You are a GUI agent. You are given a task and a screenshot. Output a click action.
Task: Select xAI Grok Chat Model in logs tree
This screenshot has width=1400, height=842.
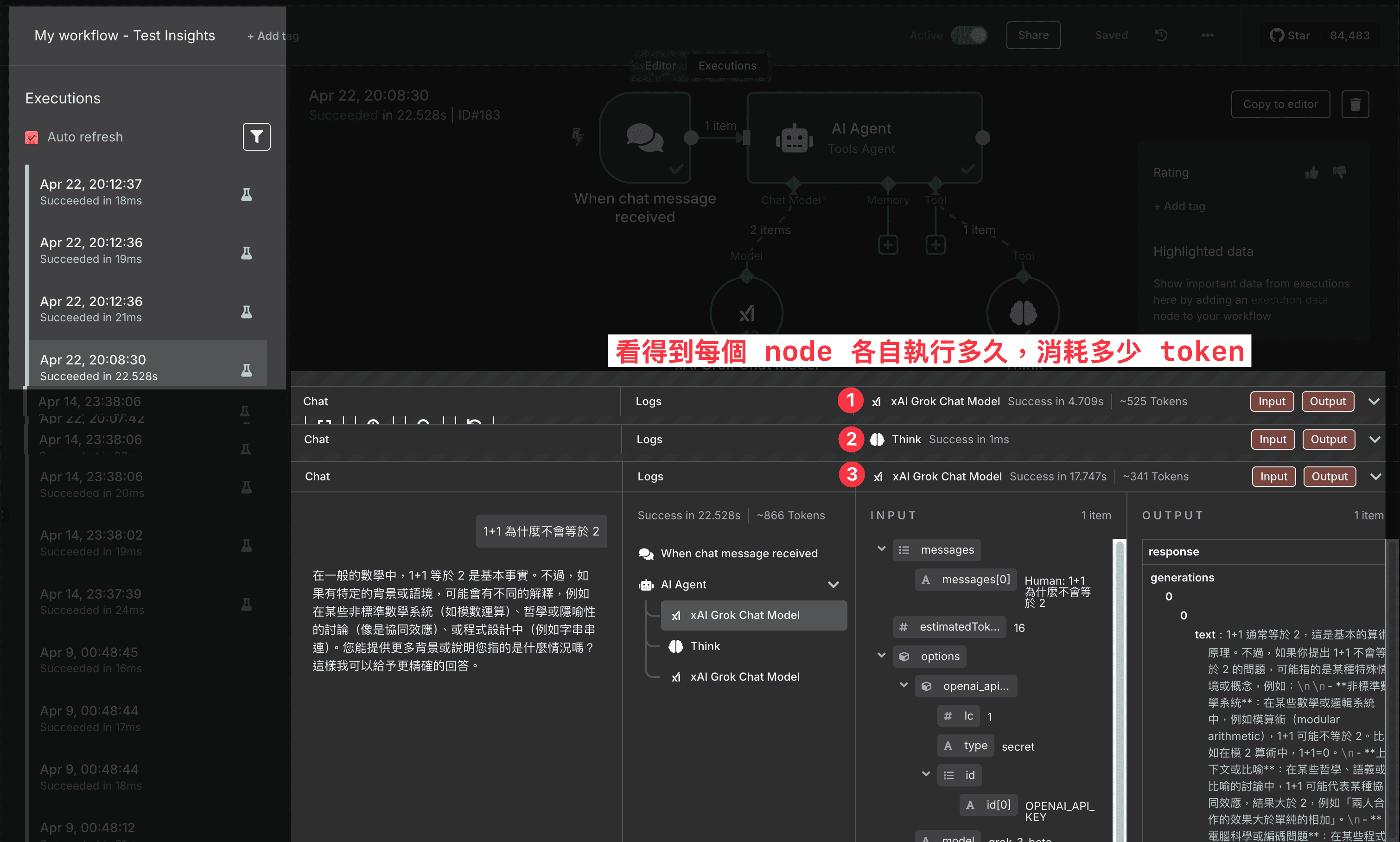[744, 614]
